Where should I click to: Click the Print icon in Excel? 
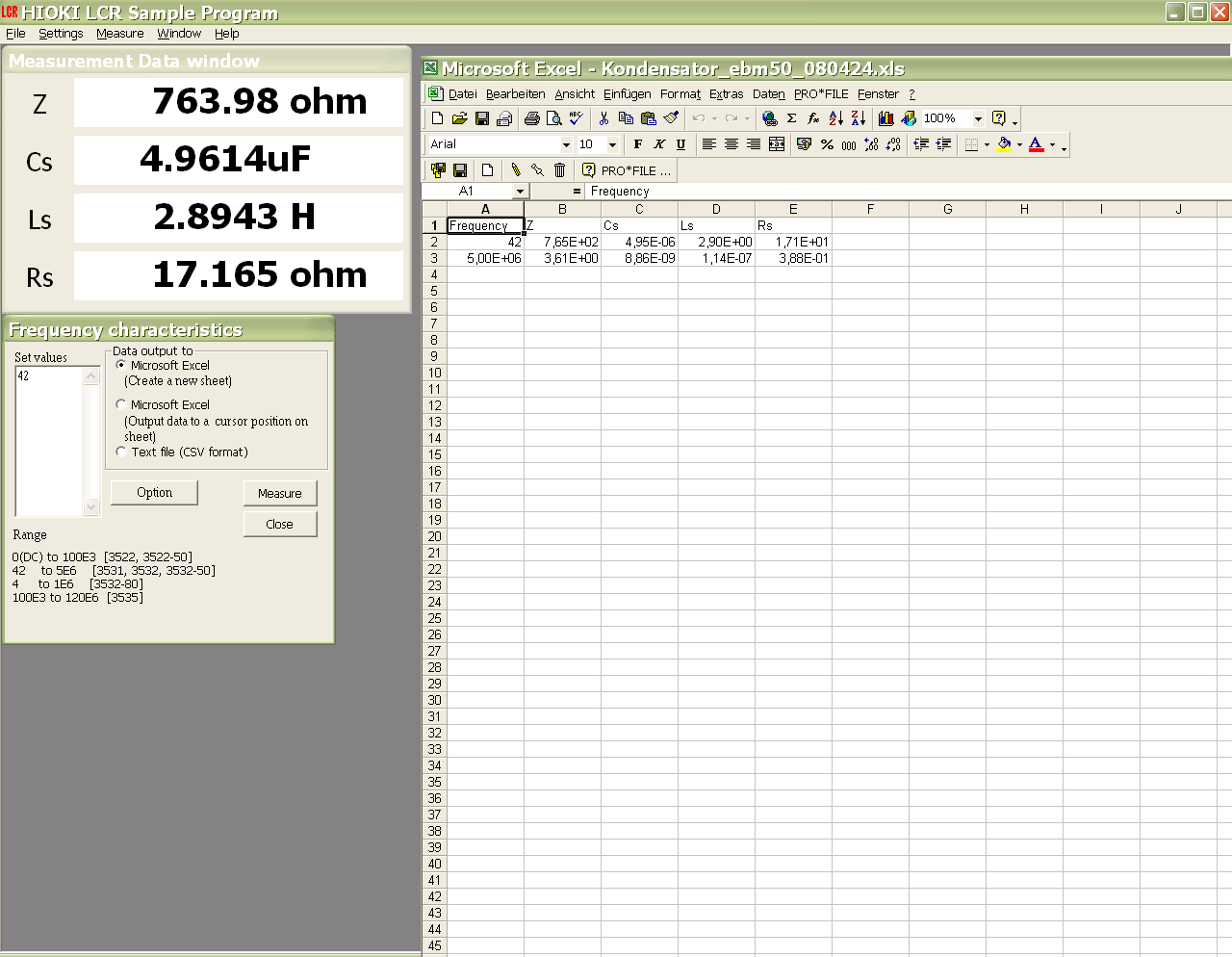(531, 118)
